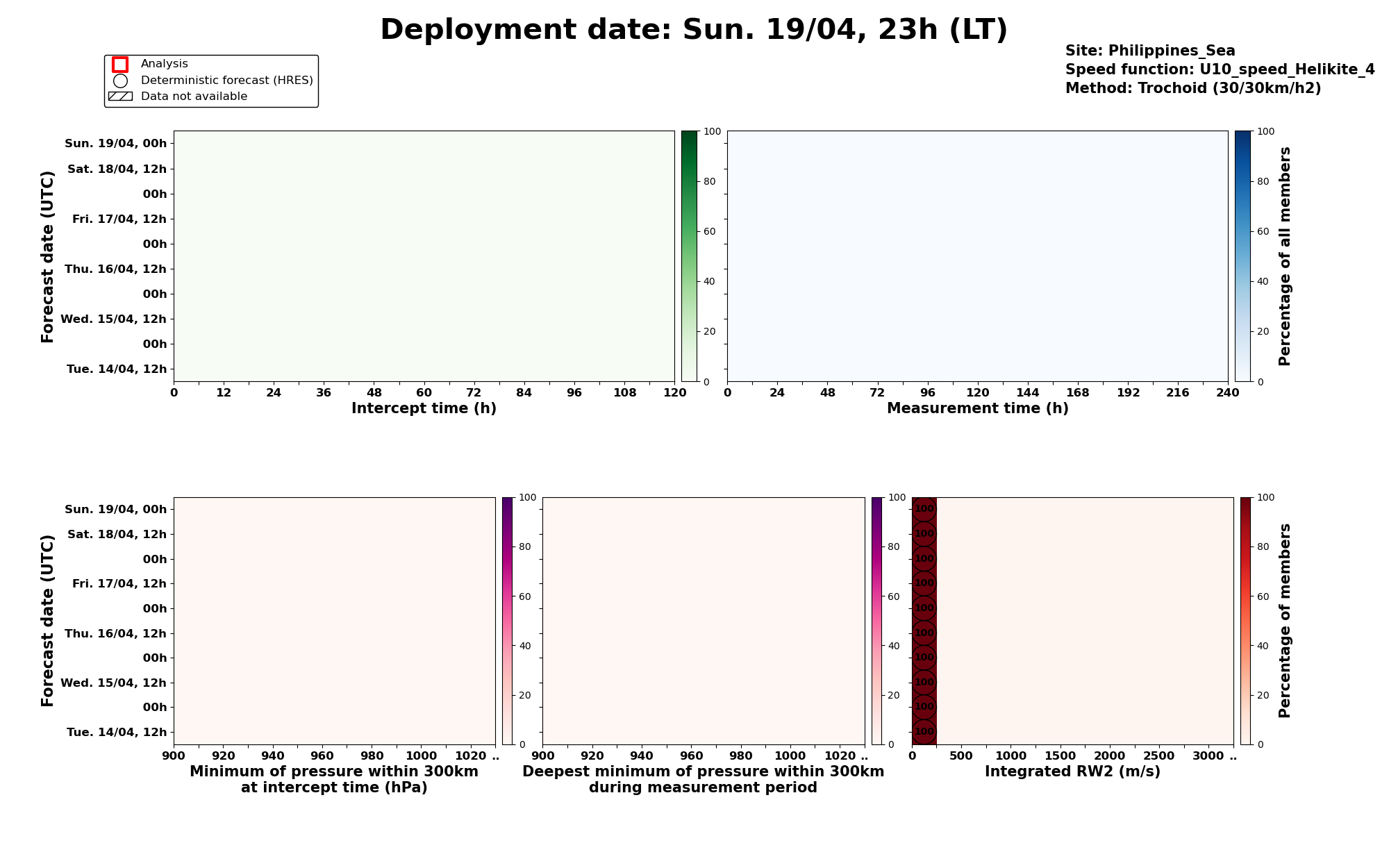Click the bottommost 100 circle in RW2 panel
Image resolution: width=1389 pixels, height=868 pixels.
tap(924, 731)
